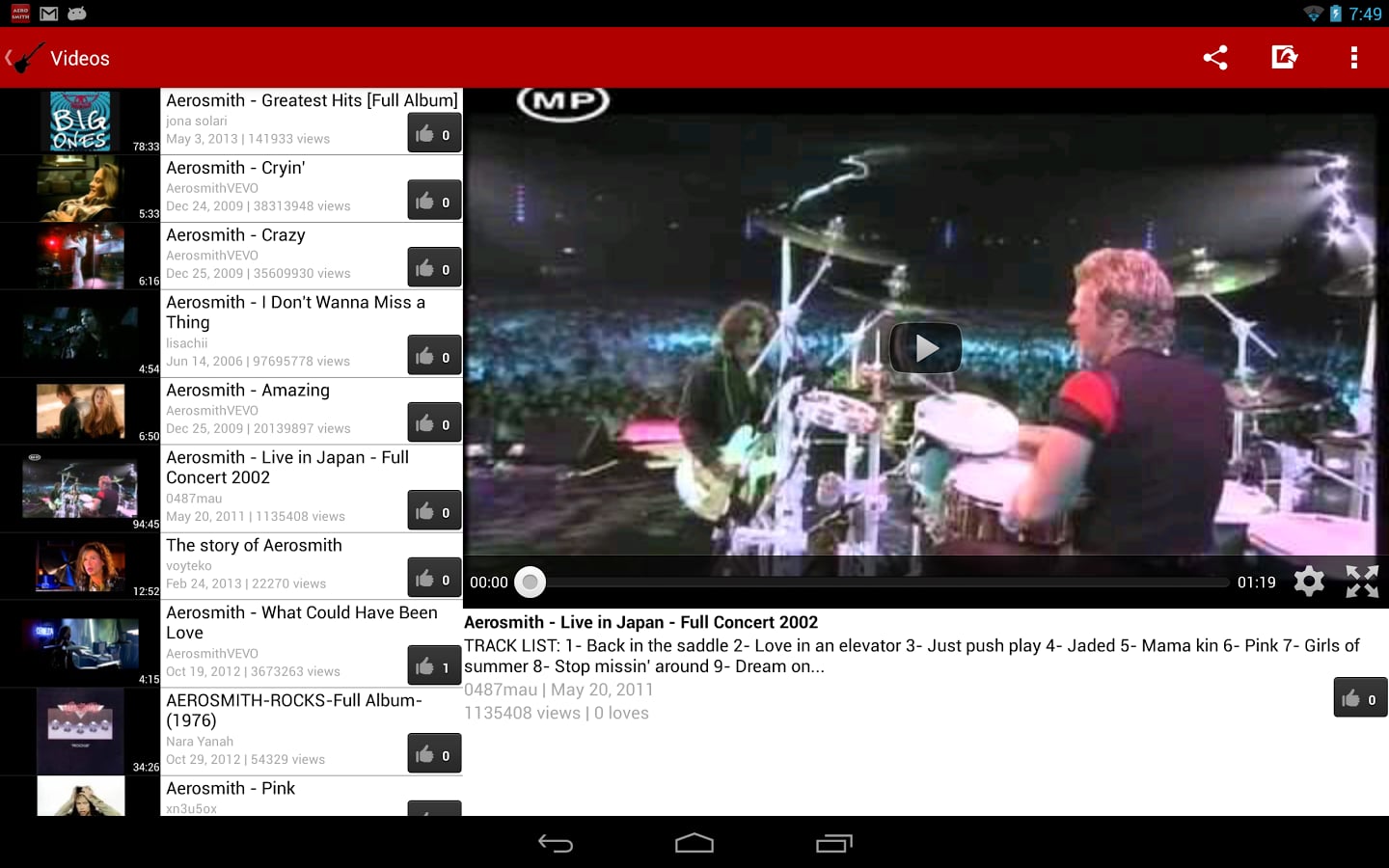Screen dimensions: 1389x868
Task: Select 'Aerosmith - What Could Have Been Love'
Action: pyautogui.click(x=301, y=623)
